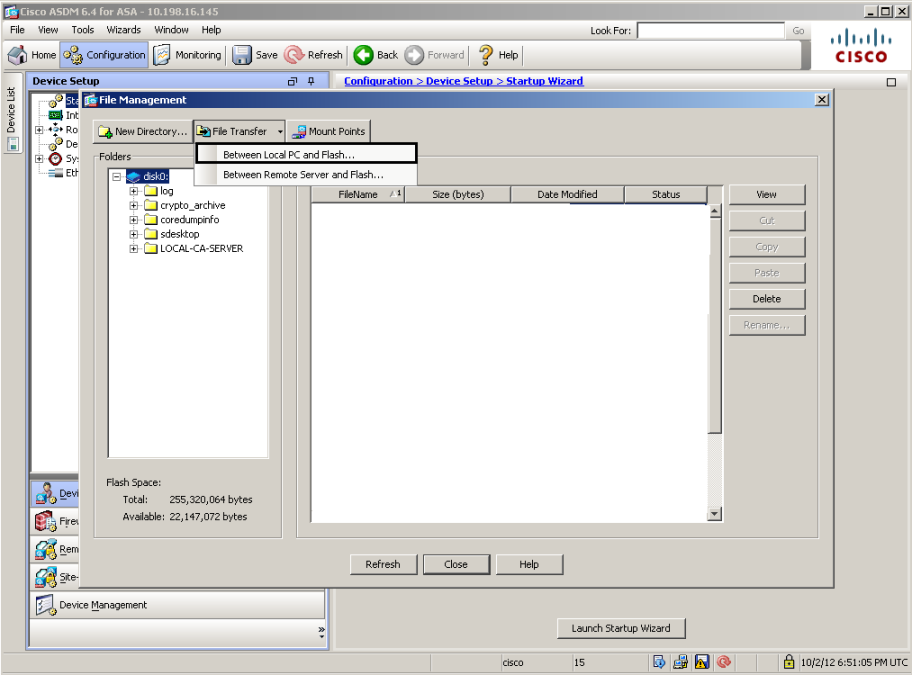912x675 pixels.
Task: Open the Remote Access VPN section
Action: [x=55, y=549]
